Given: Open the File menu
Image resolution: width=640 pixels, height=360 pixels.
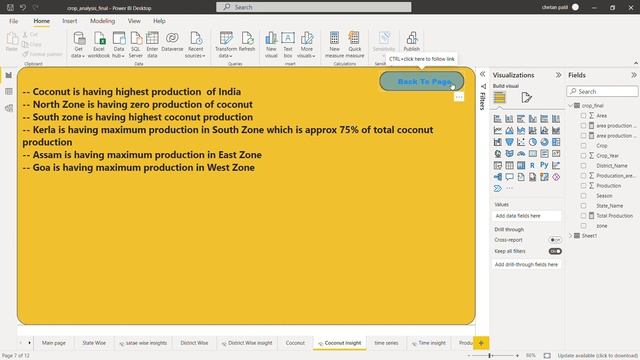Looking at the screenshot, I should 13,21.
